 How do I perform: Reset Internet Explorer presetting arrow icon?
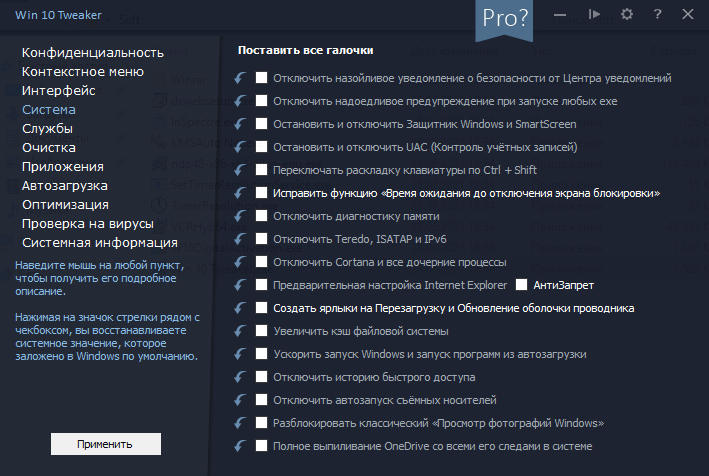[x=241, y=285]
